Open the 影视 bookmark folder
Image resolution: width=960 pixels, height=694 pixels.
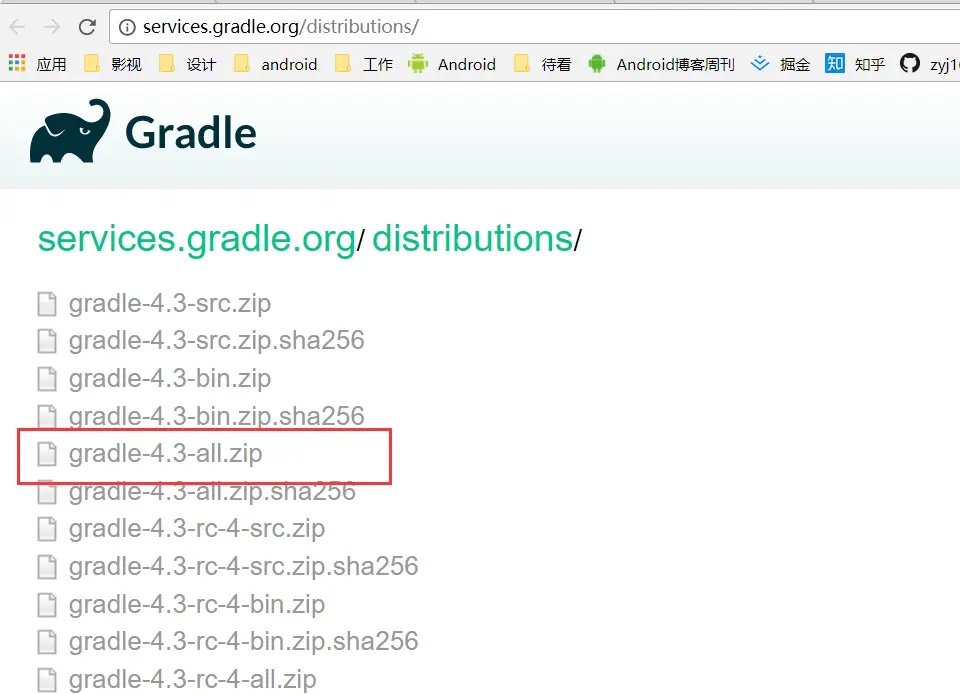(113, 64)
